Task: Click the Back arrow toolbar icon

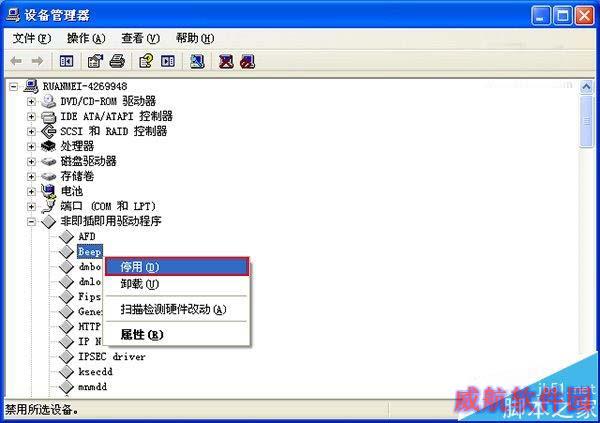Action: [16, 61]
